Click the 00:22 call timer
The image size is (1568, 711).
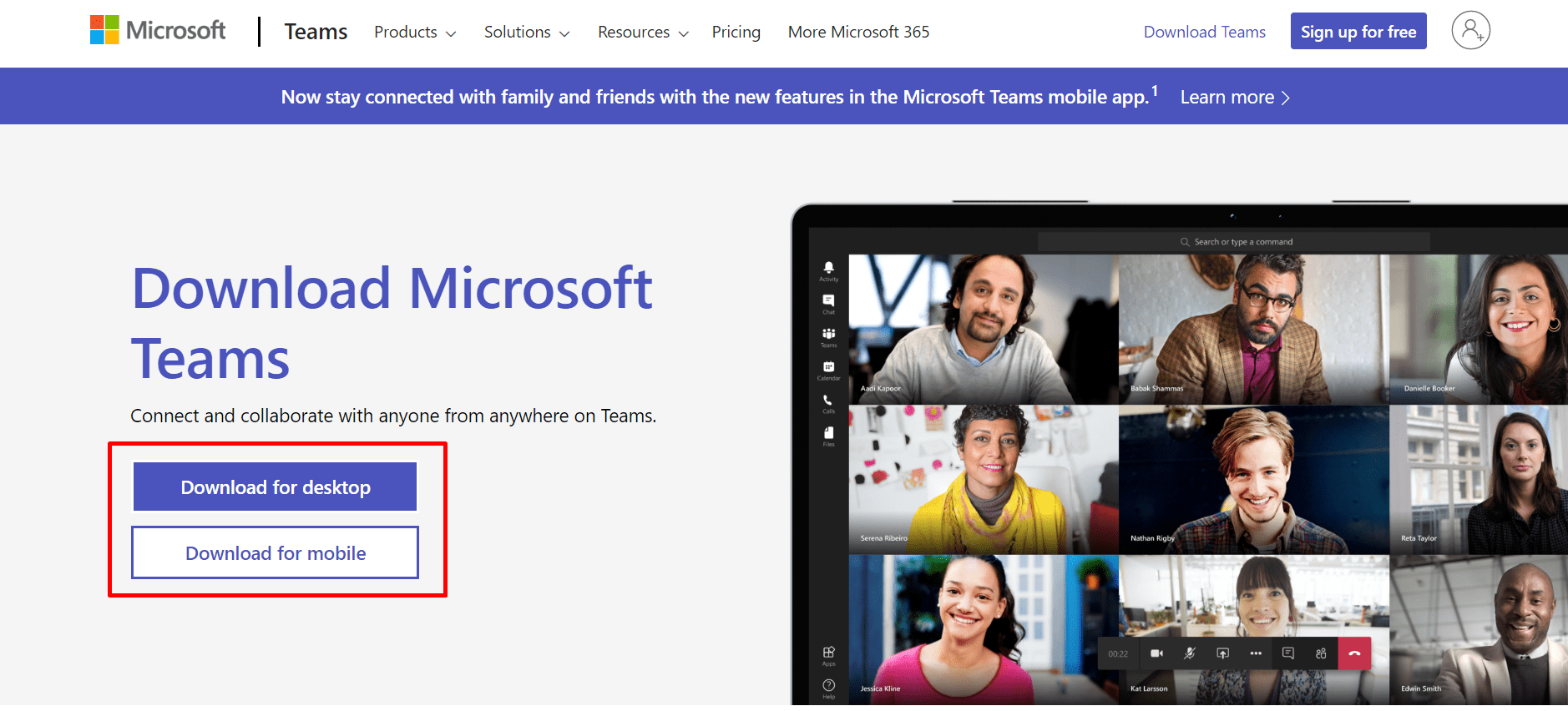pos(1118,654)
